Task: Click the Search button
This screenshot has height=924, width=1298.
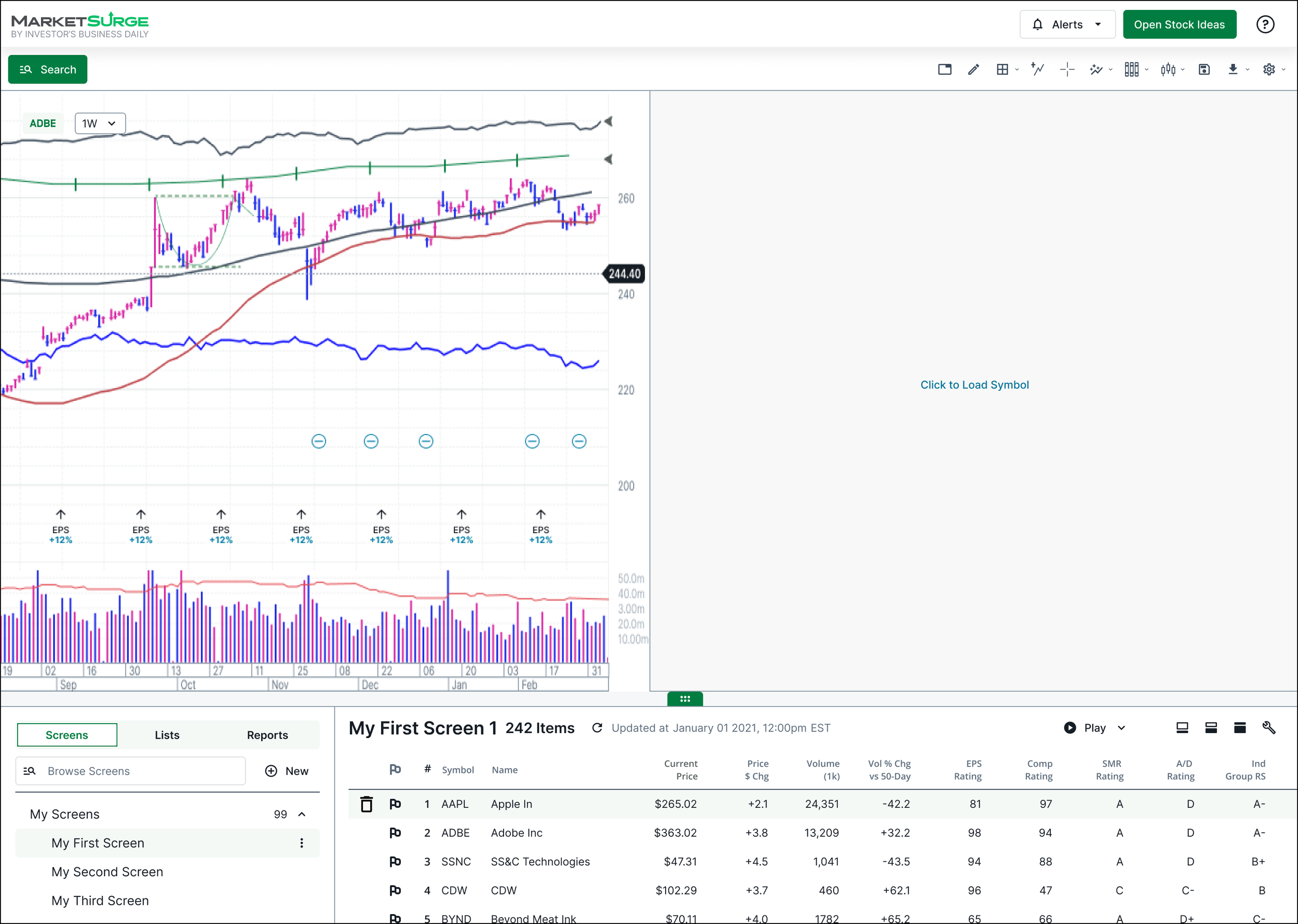Action: point(48,70)
